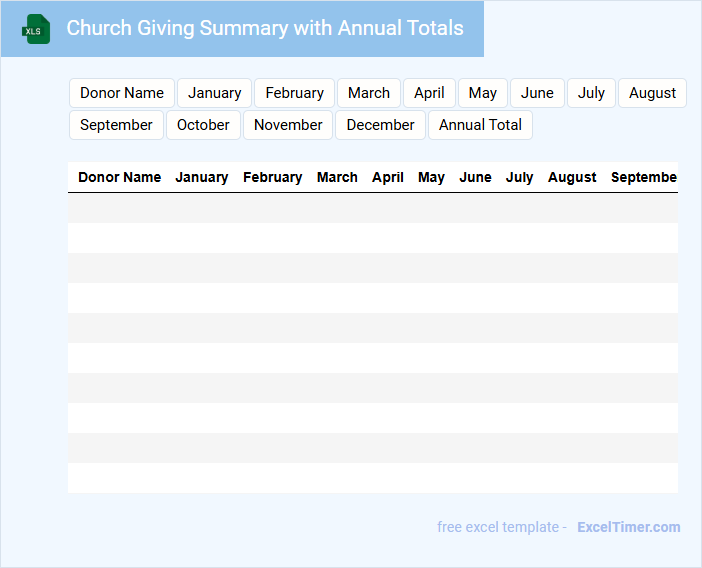702x568 pixels.
Task: Click the Annual Total tag button
Action: (x=480, y=125)
